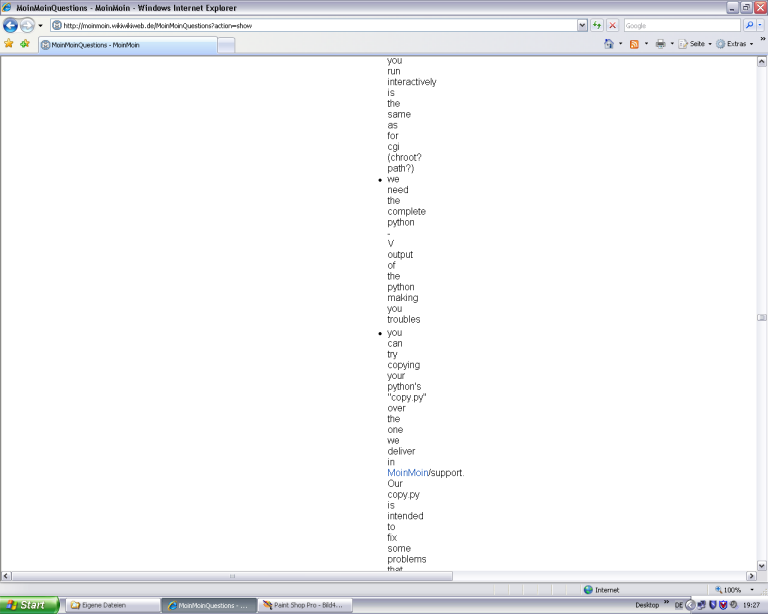Click the text "copy.py" in quotes

click(407, 398)
